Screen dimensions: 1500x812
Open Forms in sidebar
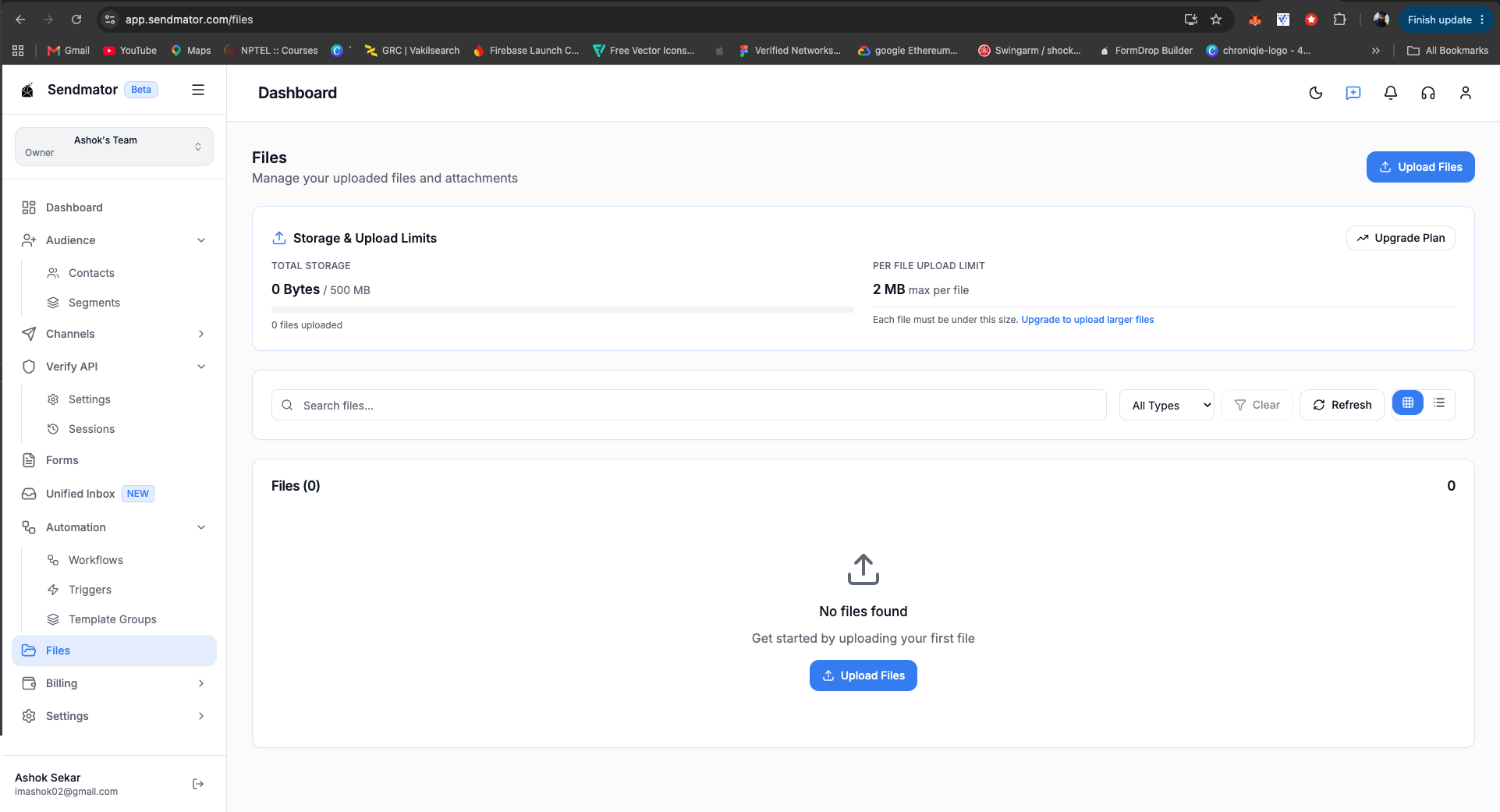click(x=114, y=460)
